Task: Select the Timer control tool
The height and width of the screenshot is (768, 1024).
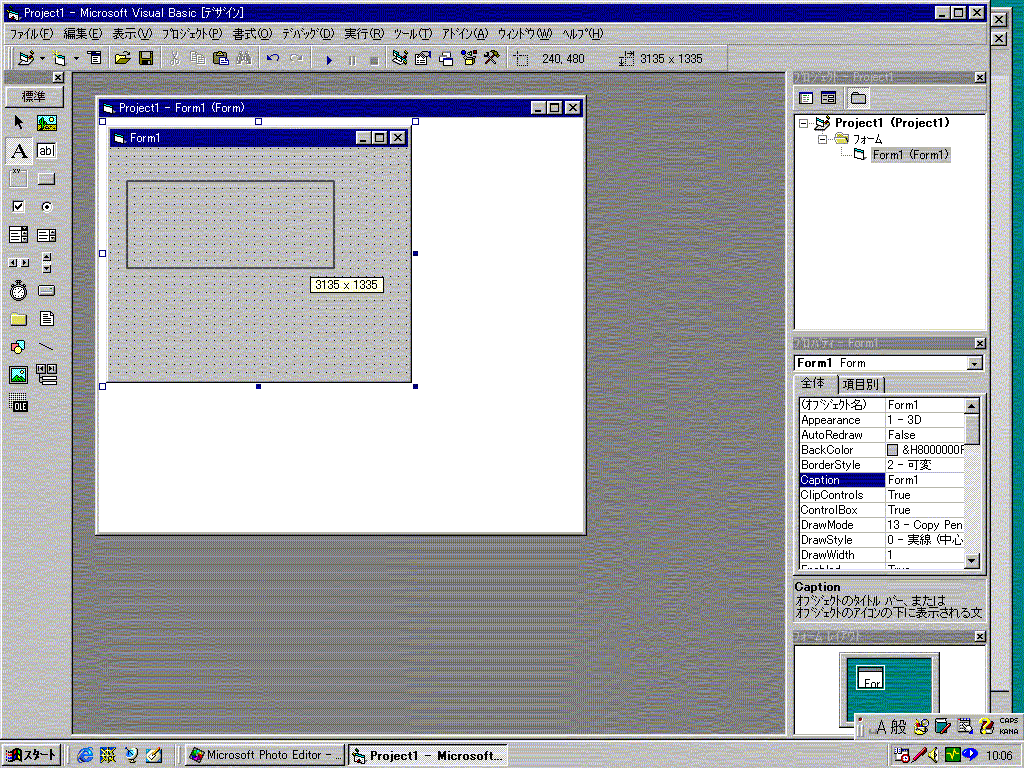Action: pyautogui.click(x=18, y=291)
